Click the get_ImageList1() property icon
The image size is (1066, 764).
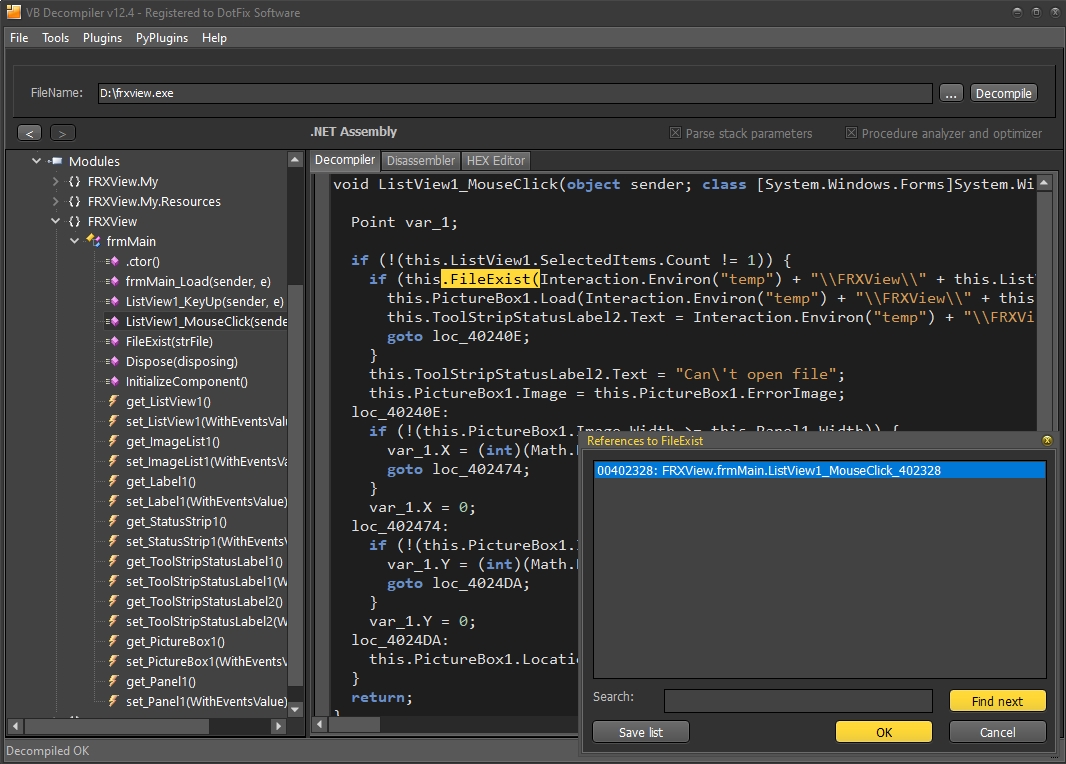click(x=114, y=441)
